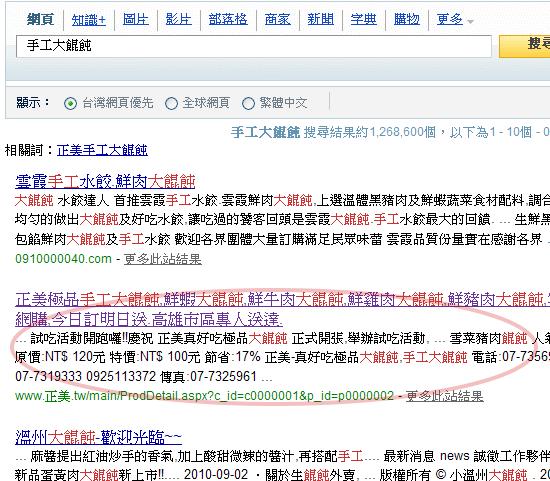Open result 溫州大餛飩-歡迎光臨~~
Image resolution: width=550 pixels, height=481 pixels.
[x=99, y=437]
